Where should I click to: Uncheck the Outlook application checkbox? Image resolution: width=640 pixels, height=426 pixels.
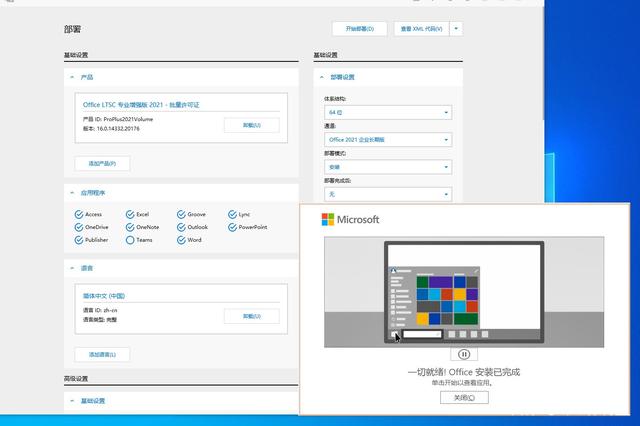tap(181, 227)
